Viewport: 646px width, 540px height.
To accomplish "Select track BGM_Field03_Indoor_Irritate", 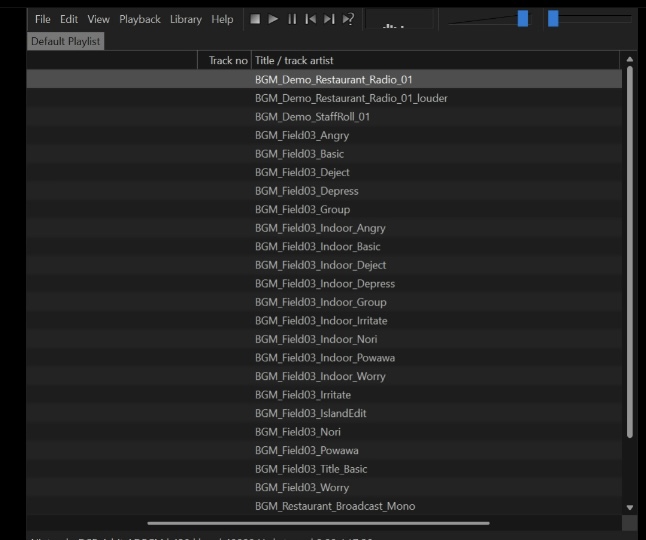I will click(x=324, y=320).
